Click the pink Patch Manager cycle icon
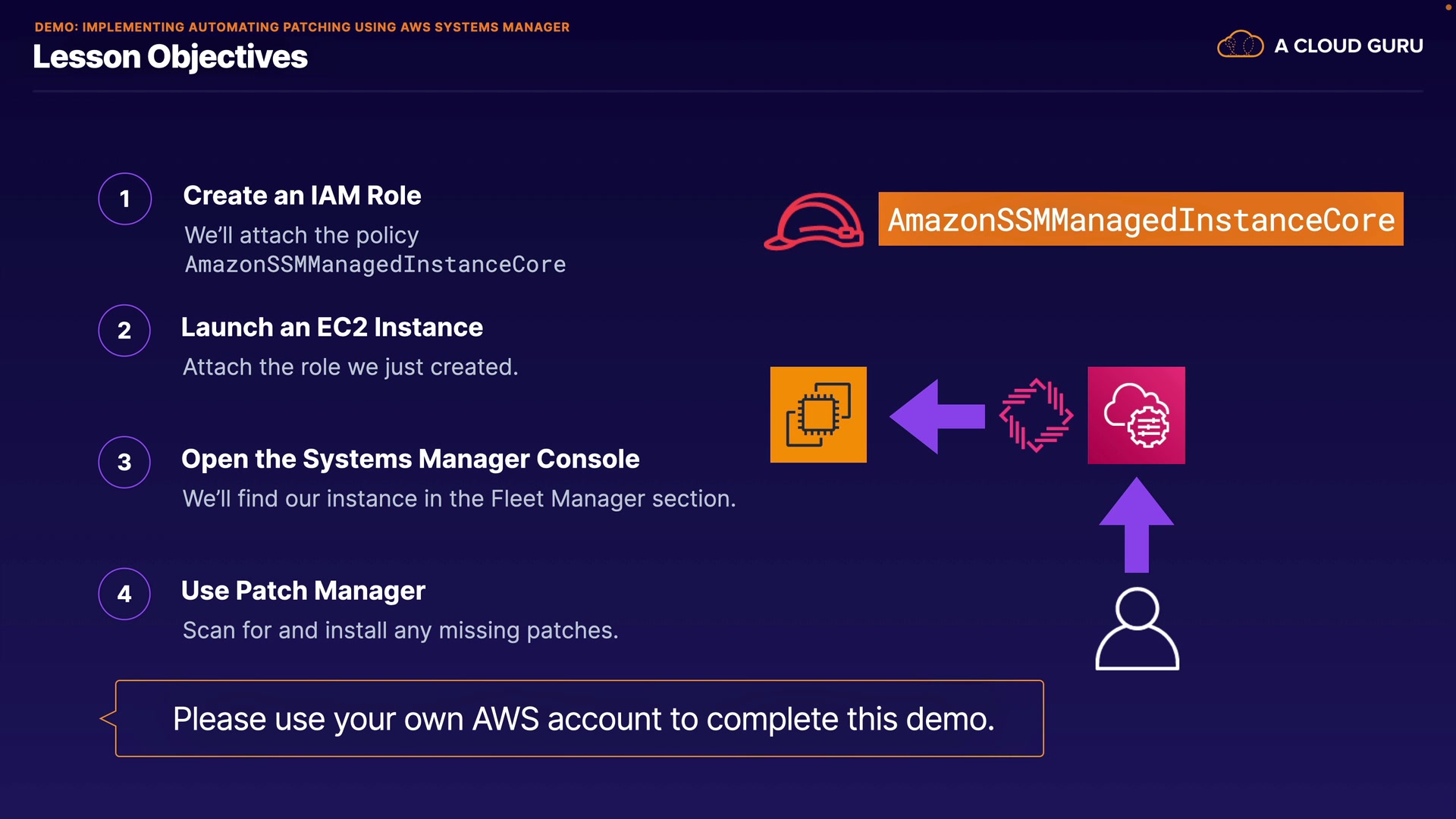Viewport: 1456px width, 819px height. pyautogui.click(x=1036, y=416)
